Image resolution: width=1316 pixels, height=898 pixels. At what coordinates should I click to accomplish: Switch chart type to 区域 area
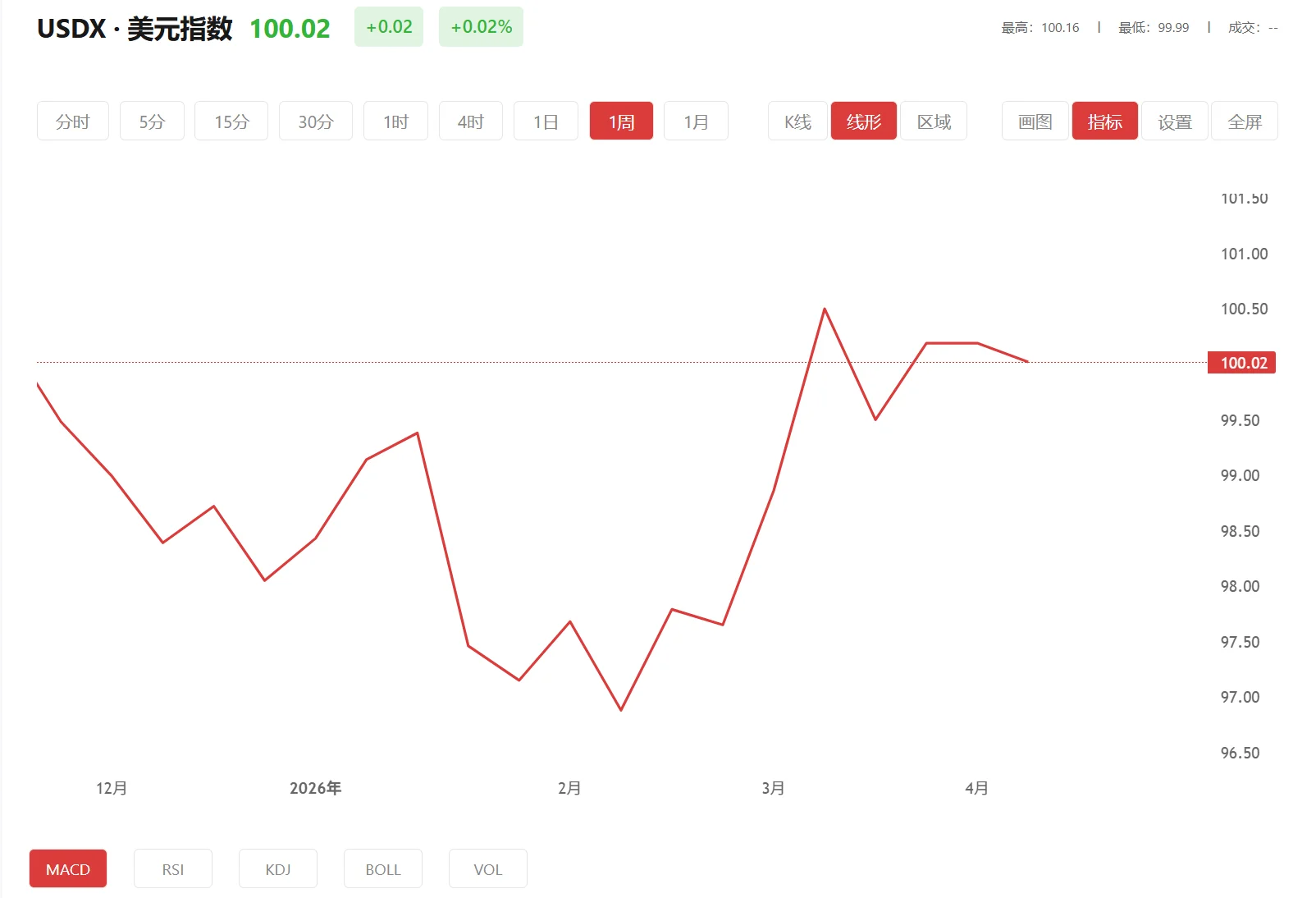pos(934,121)
